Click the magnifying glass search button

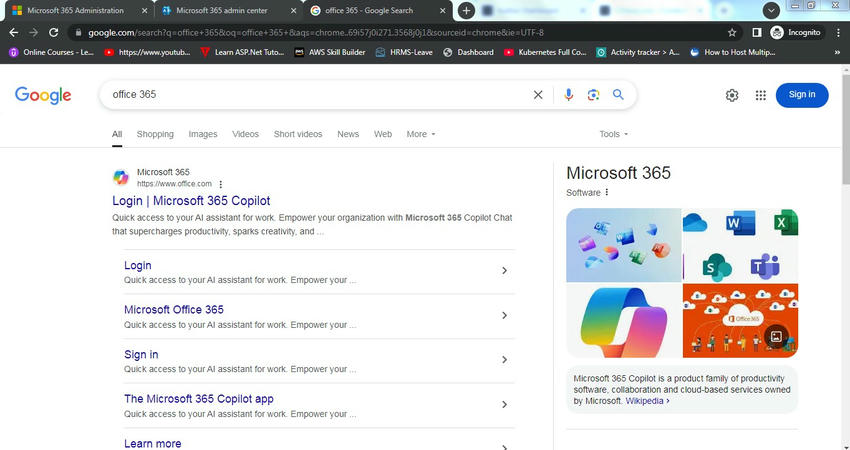tap(618, 94)
